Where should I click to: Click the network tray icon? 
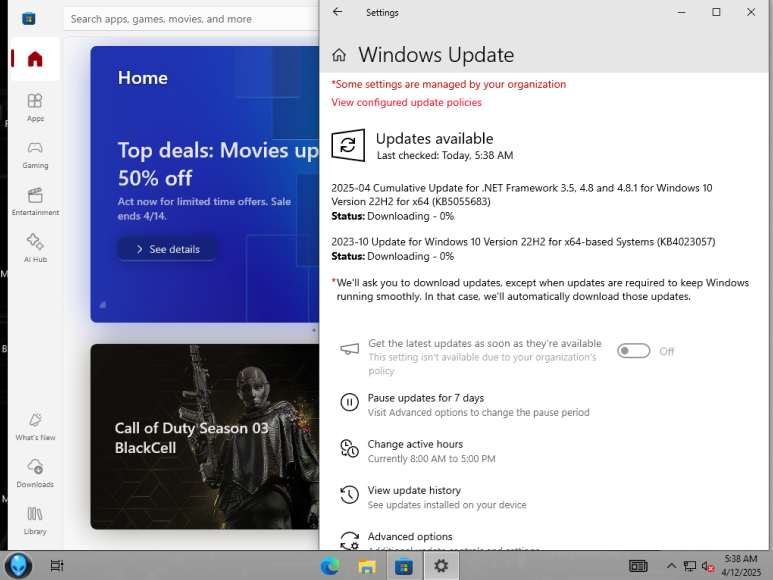(x=690, y=566)
